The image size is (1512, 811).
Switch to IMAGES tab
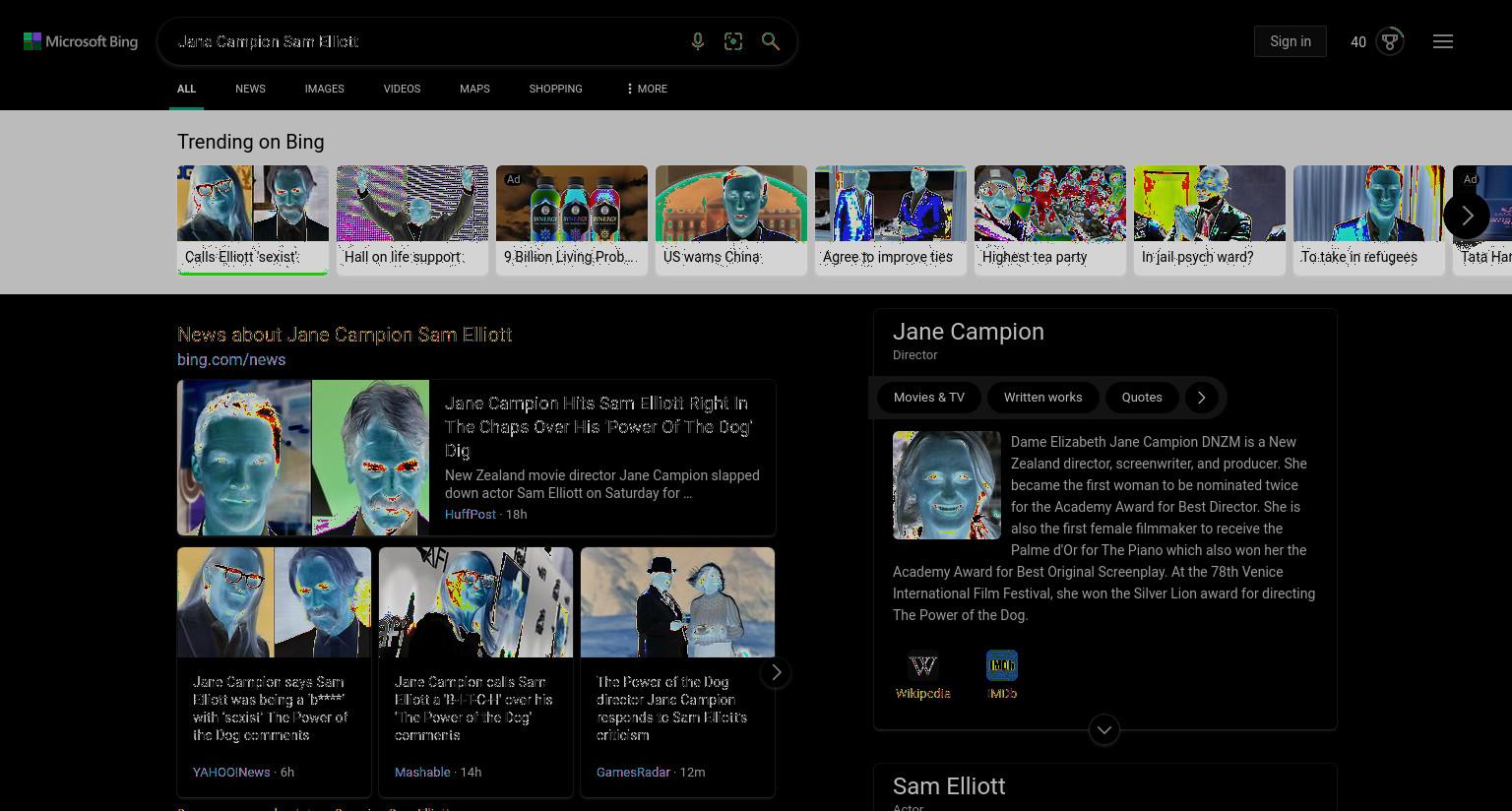pyautogui.click(x=324, y=89)
